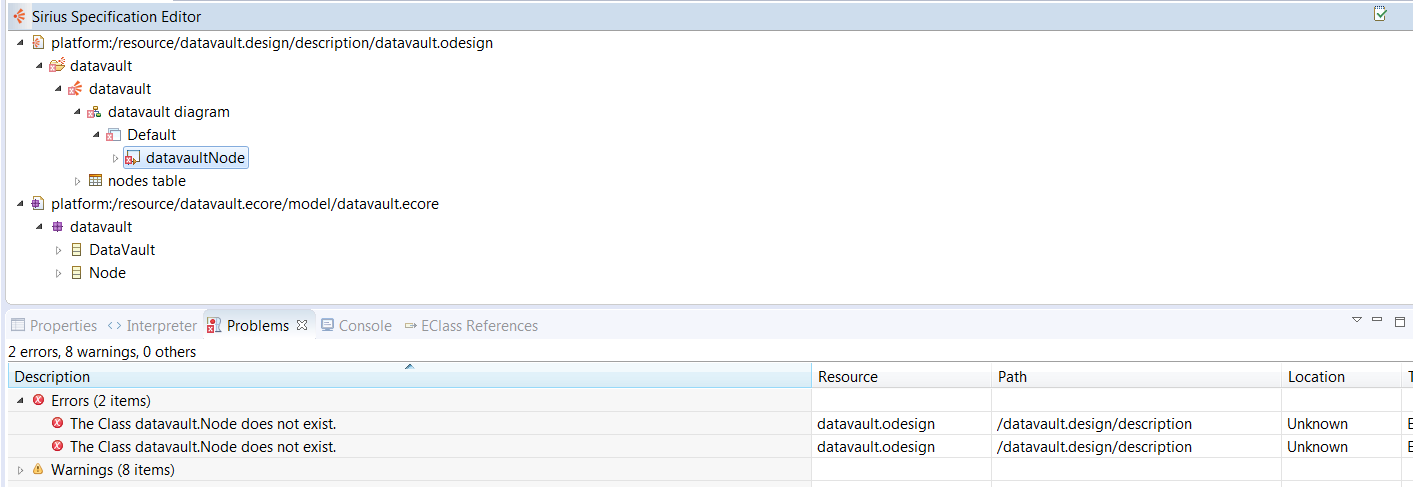Click the datavault EPackage icon
The height and width of the screenshot is (487, 1413).
pos(57,227)
